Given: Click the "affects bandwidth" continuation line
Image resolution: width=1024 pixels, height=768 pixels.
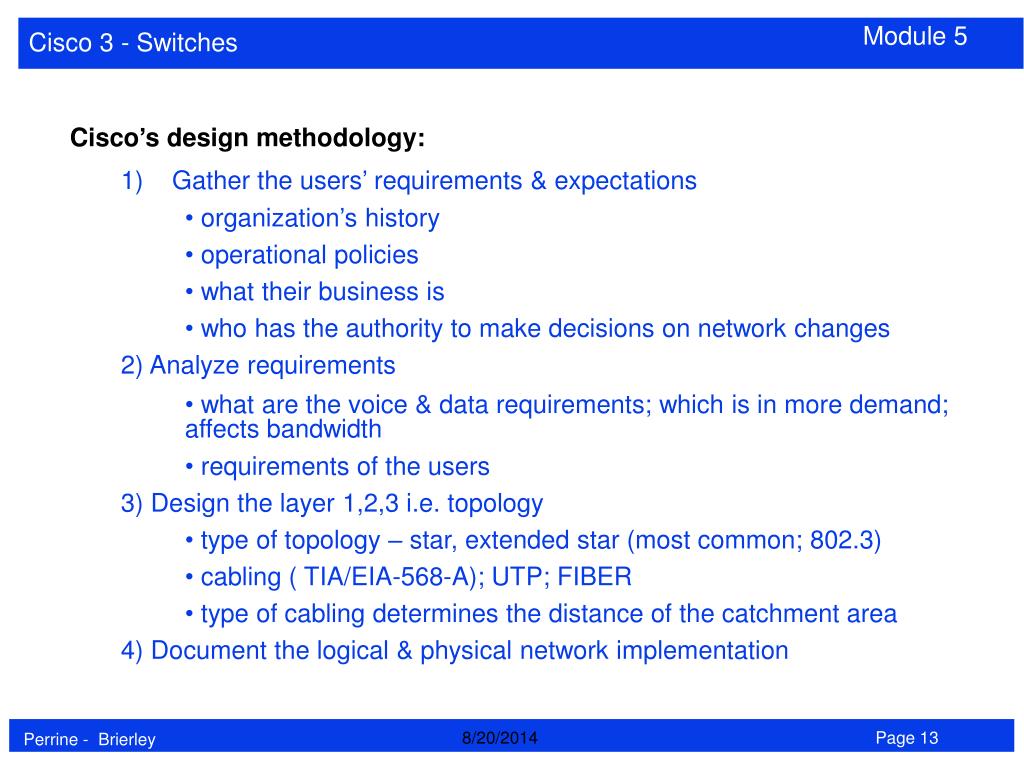Looking at the screenshot, I should (x=283, y=430).
